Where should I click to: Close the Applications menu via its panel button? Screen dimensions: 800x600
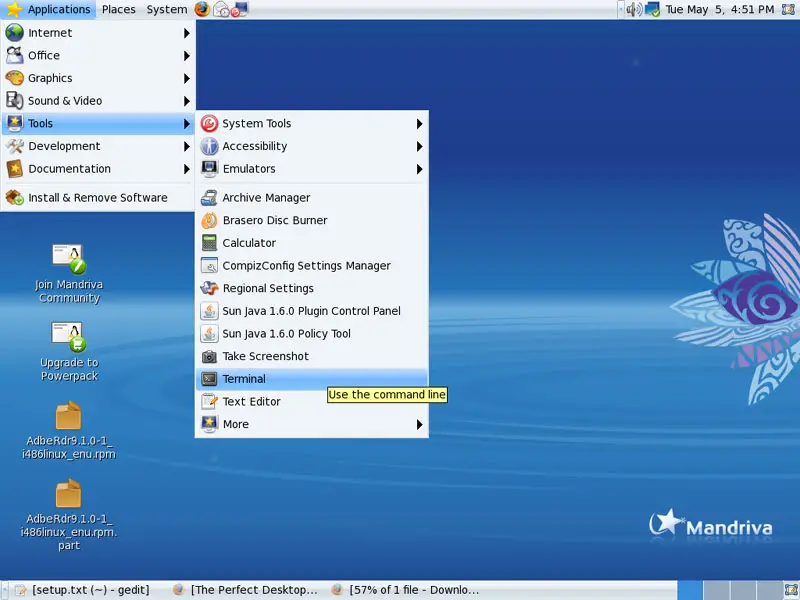click(48, 9)
